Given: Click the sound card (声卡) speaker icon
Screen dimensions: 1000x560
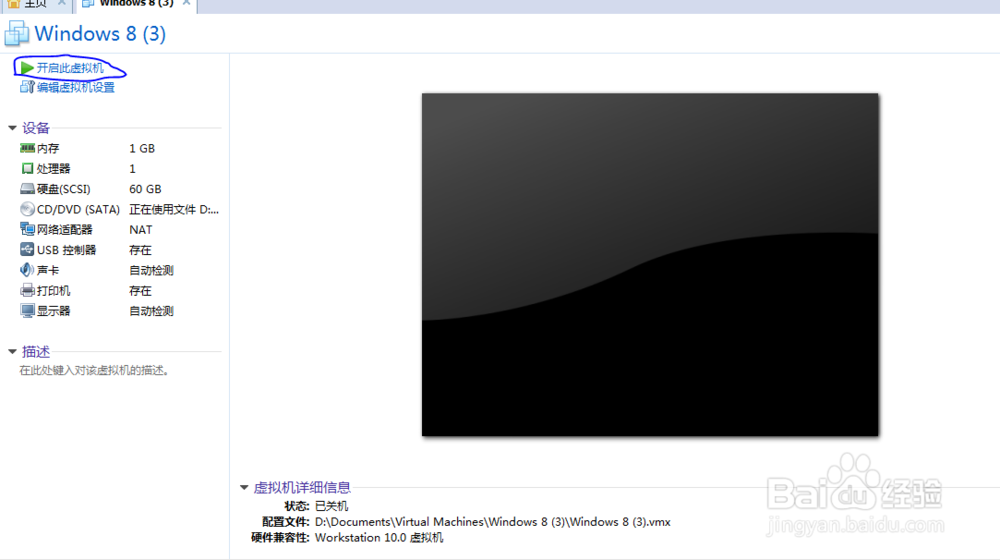Looking at the screenshot, I should click(x=27, y=270).
